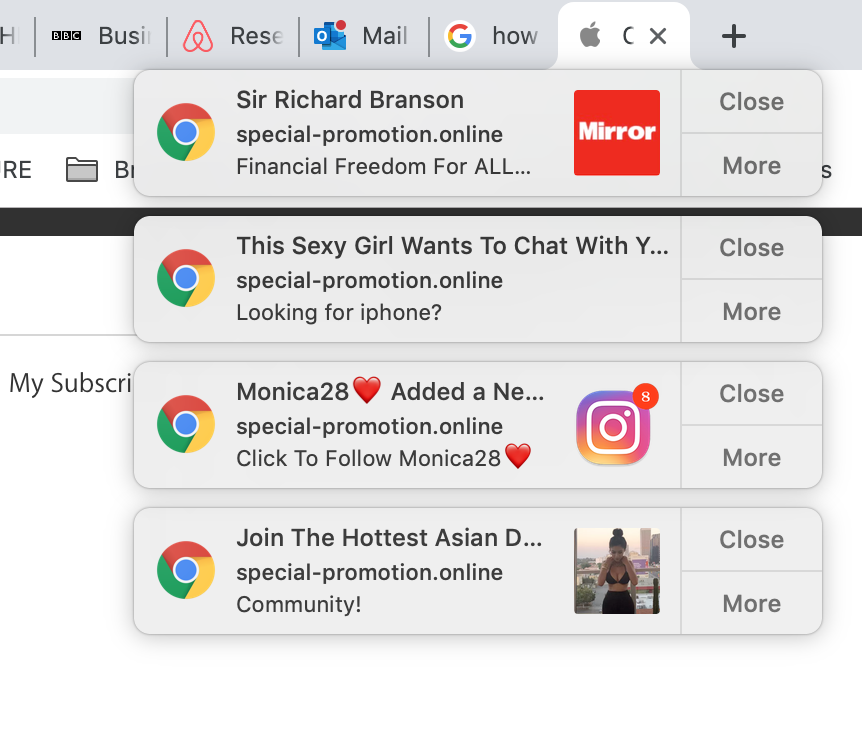Switch to the BBC Business tab
862x752 pixels.
(101, 36)
